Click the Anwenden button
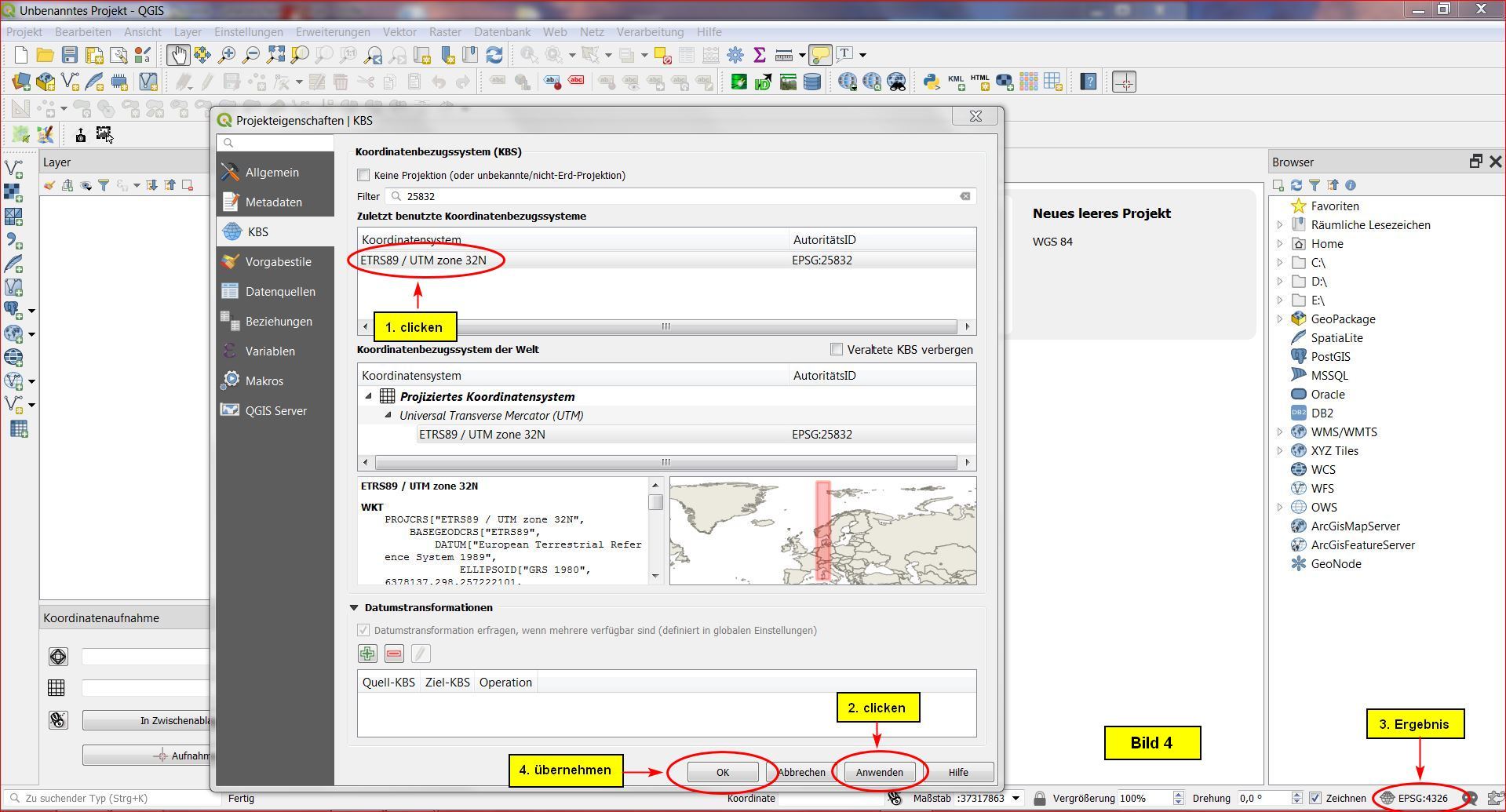Image resolution: width=1506 pixels, height=812 pixels. tap(879, 772)
